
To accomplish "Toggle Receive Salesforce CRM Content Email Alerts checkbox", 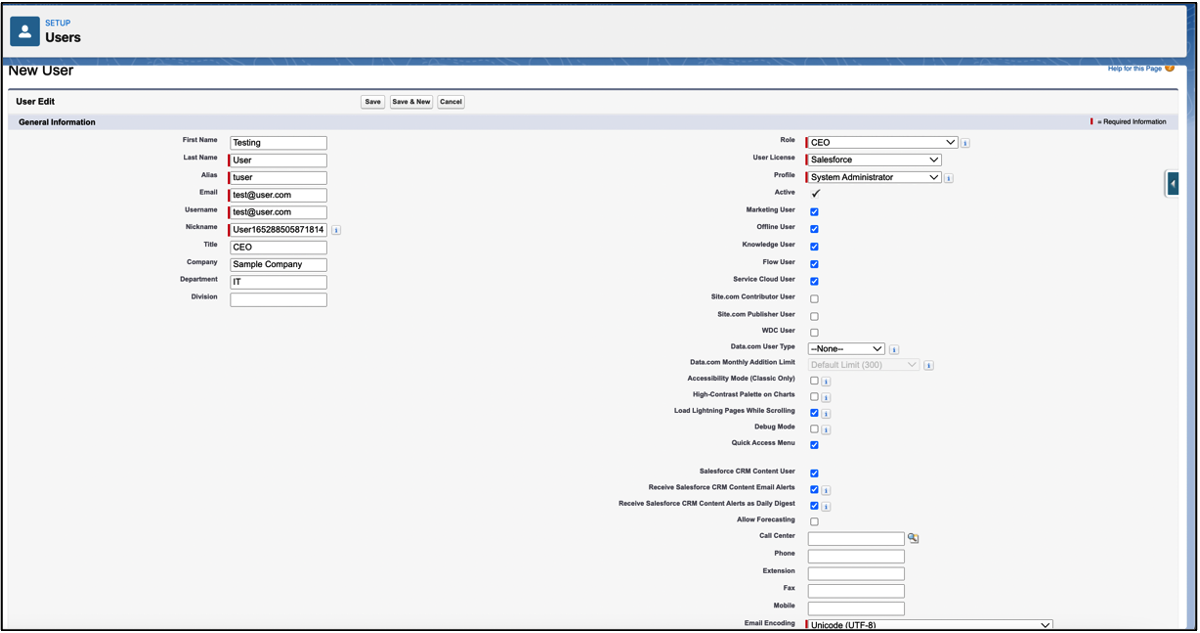I will 814,490.
